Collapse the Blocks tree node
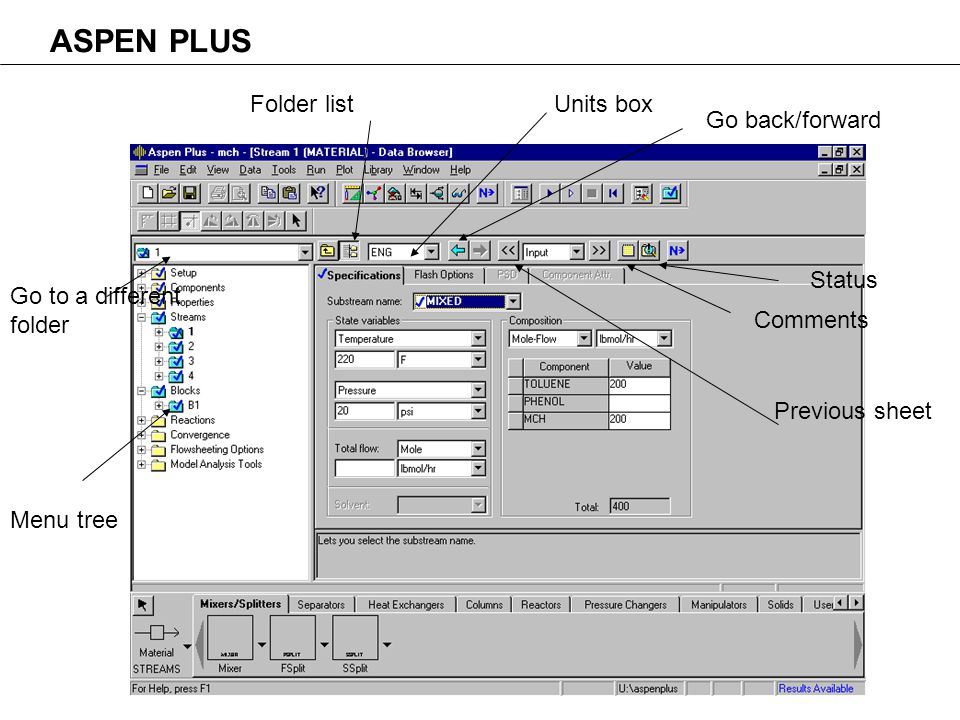Viewport: 960px width, 720px height. (141, 391)
